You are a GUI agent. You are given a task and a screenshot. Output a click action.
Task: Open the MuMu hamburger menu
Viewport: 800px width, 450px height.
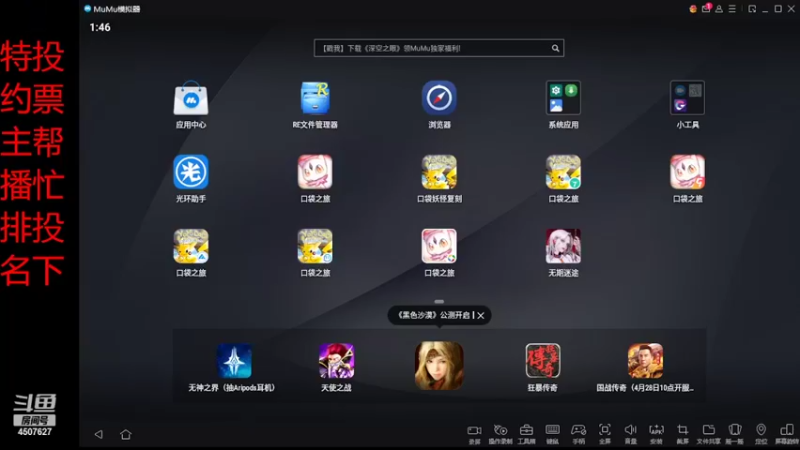click(732, 9)
